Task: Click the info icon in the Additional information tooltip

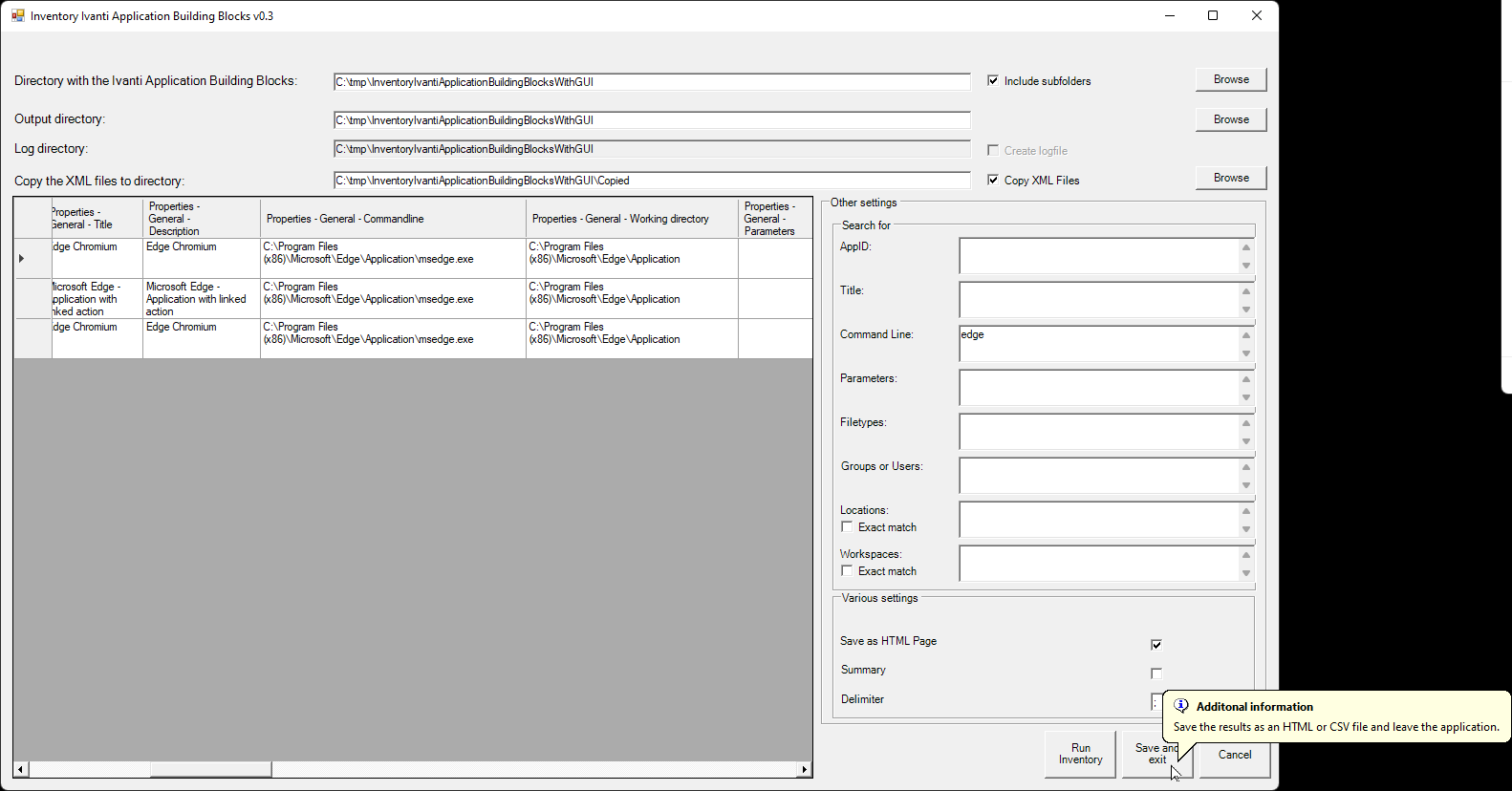Action: (1181, 706)
